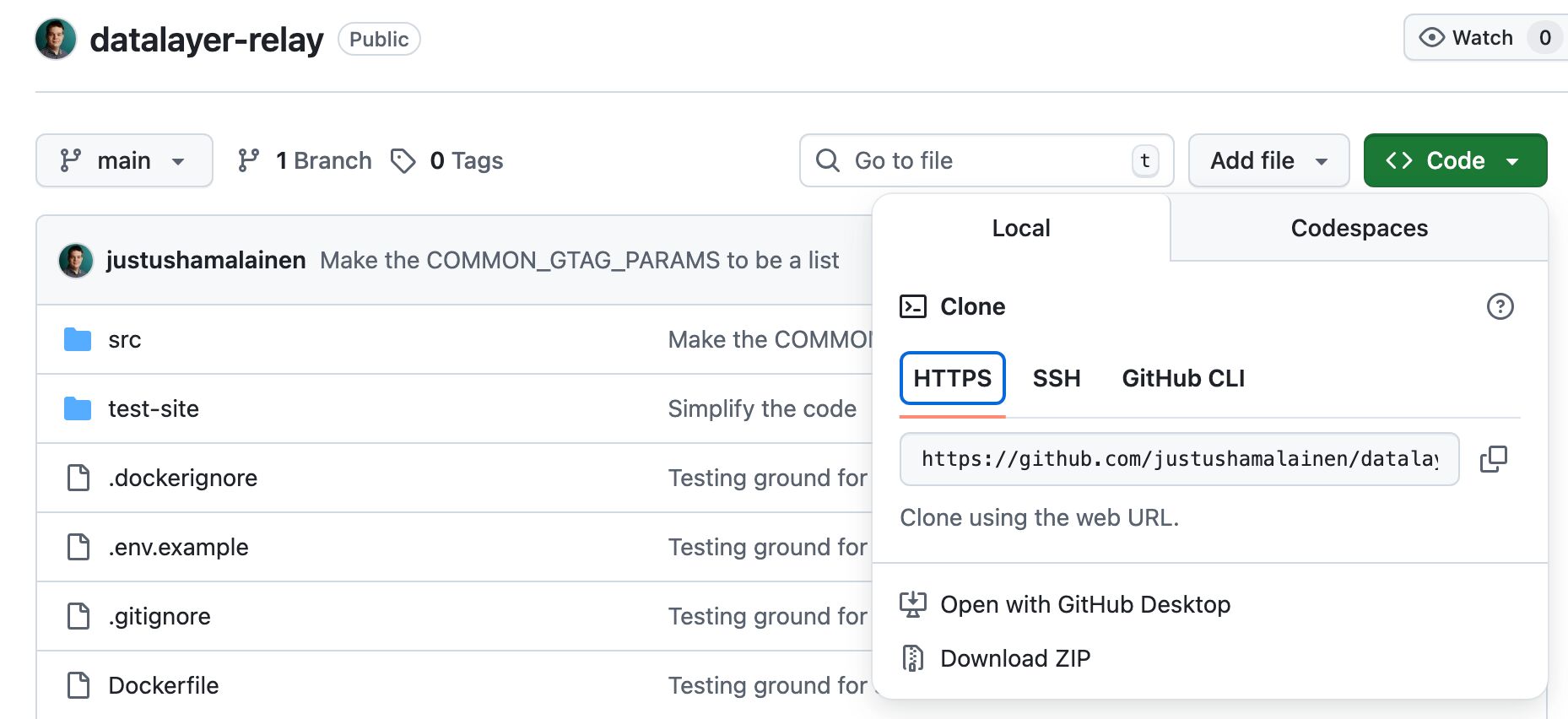1568x719 pixels.
Task: Switch to the Codespaces tab
Action: click(1359, 228)
